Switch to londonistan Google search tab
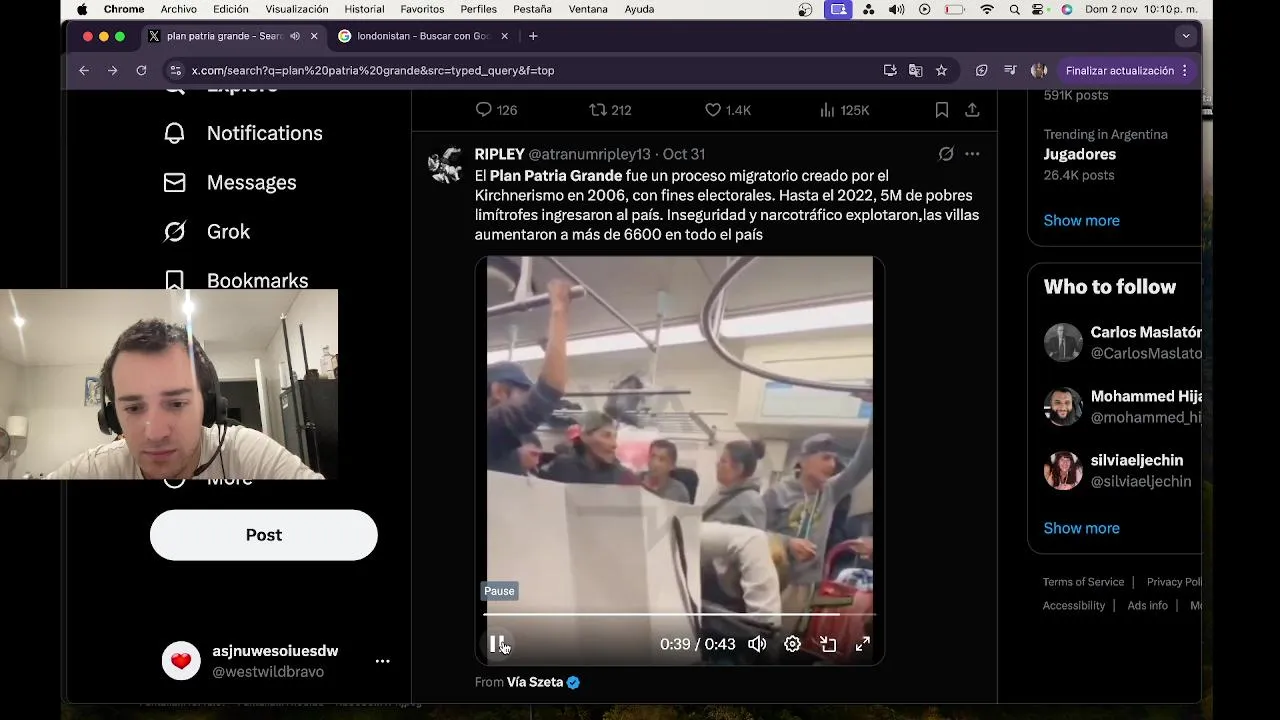 tap(425, 36)
